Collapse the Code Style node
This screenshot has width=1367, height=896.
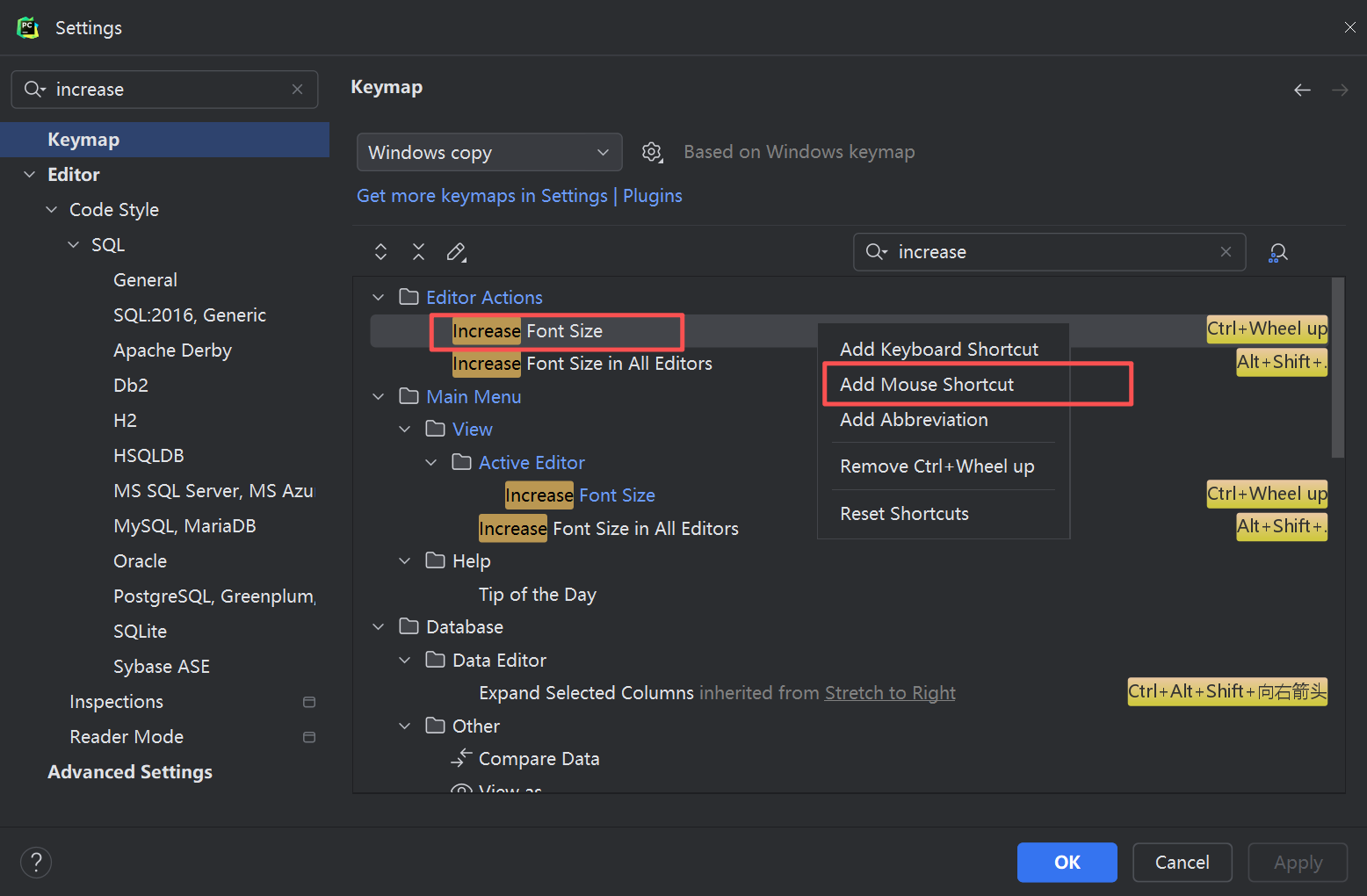[52, 210]
